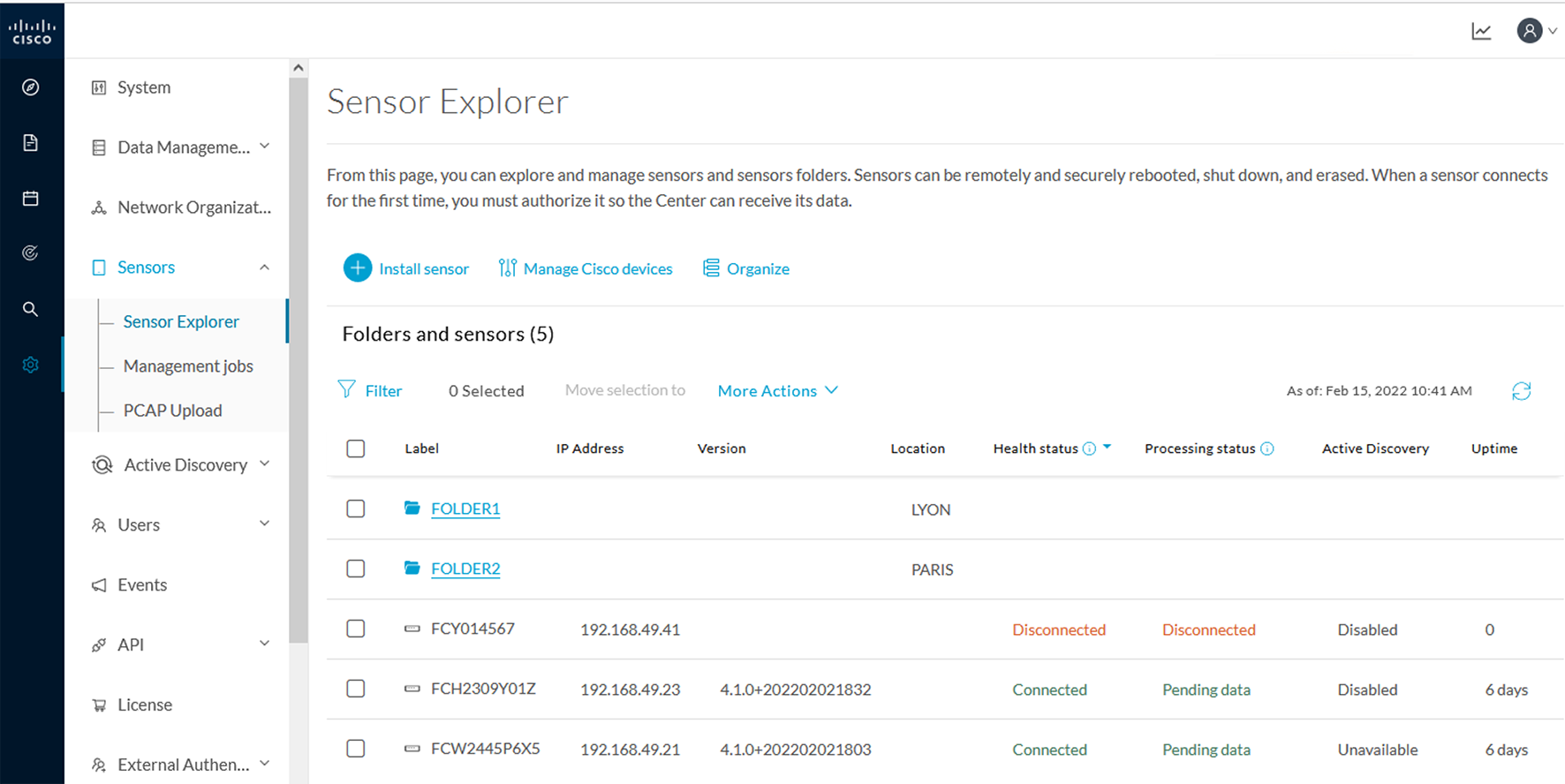Click the sidebar scroll up arrow
1565x784 pixels.
(299, 68)
